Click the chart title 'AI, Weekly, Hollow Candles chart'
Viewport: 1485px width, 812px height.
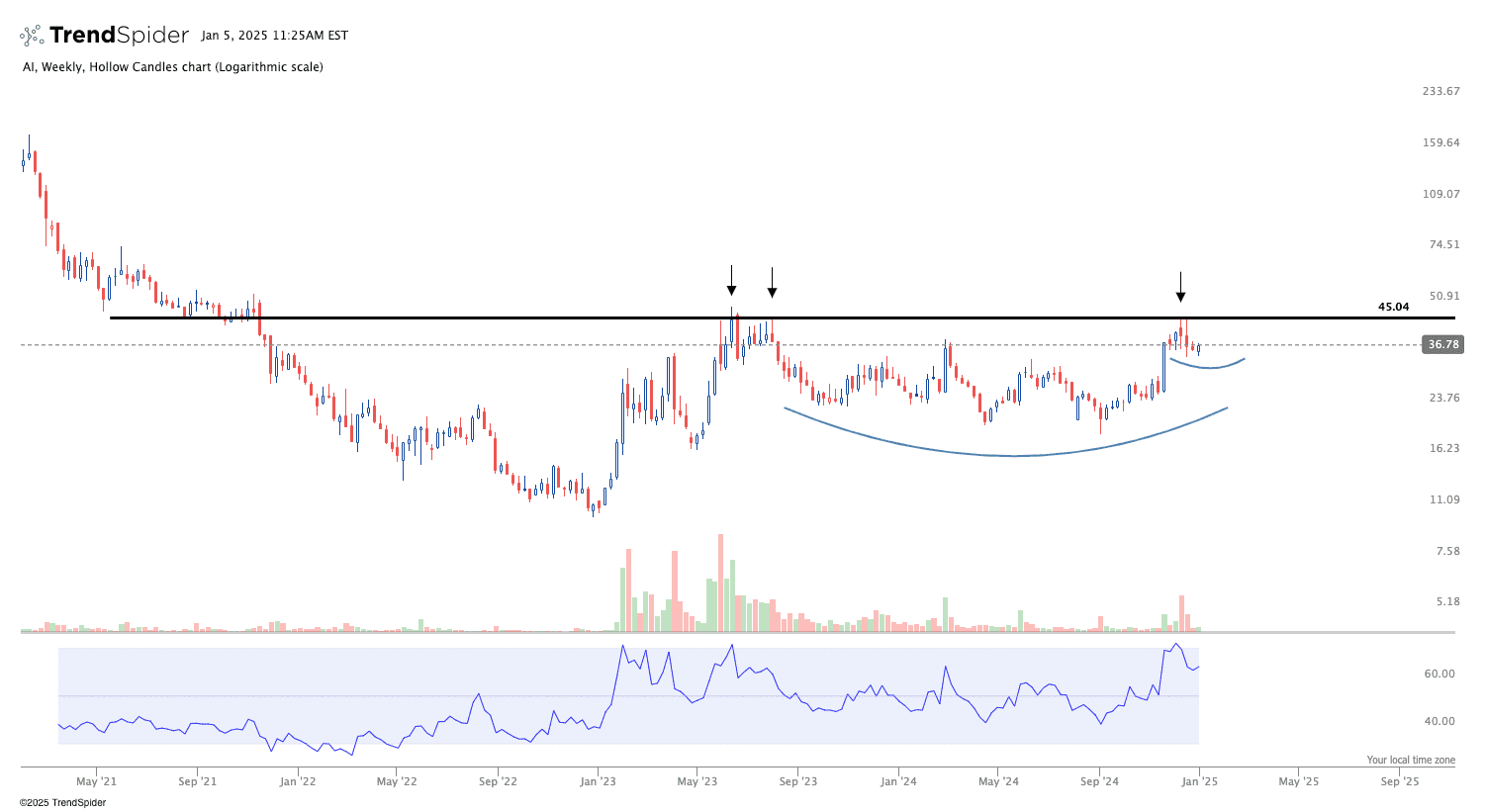[x=172, y=67]
